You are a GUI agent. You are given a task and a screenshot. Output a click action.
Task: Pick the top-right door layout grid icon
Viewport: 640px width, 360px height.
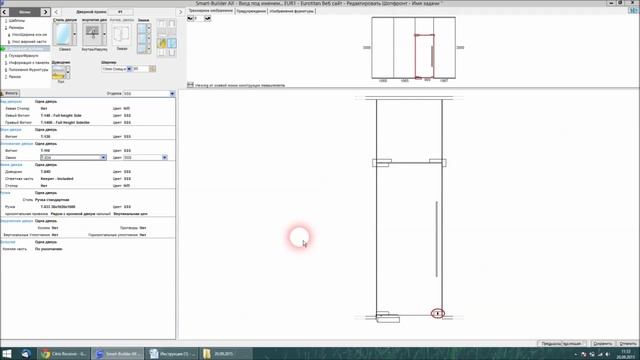tap(172, 24)
